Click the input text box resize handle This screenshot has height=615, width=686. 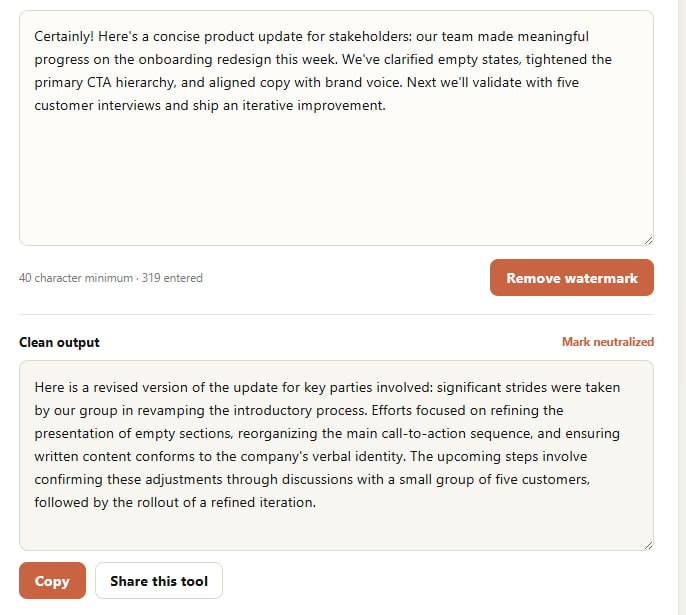point(648,240)
